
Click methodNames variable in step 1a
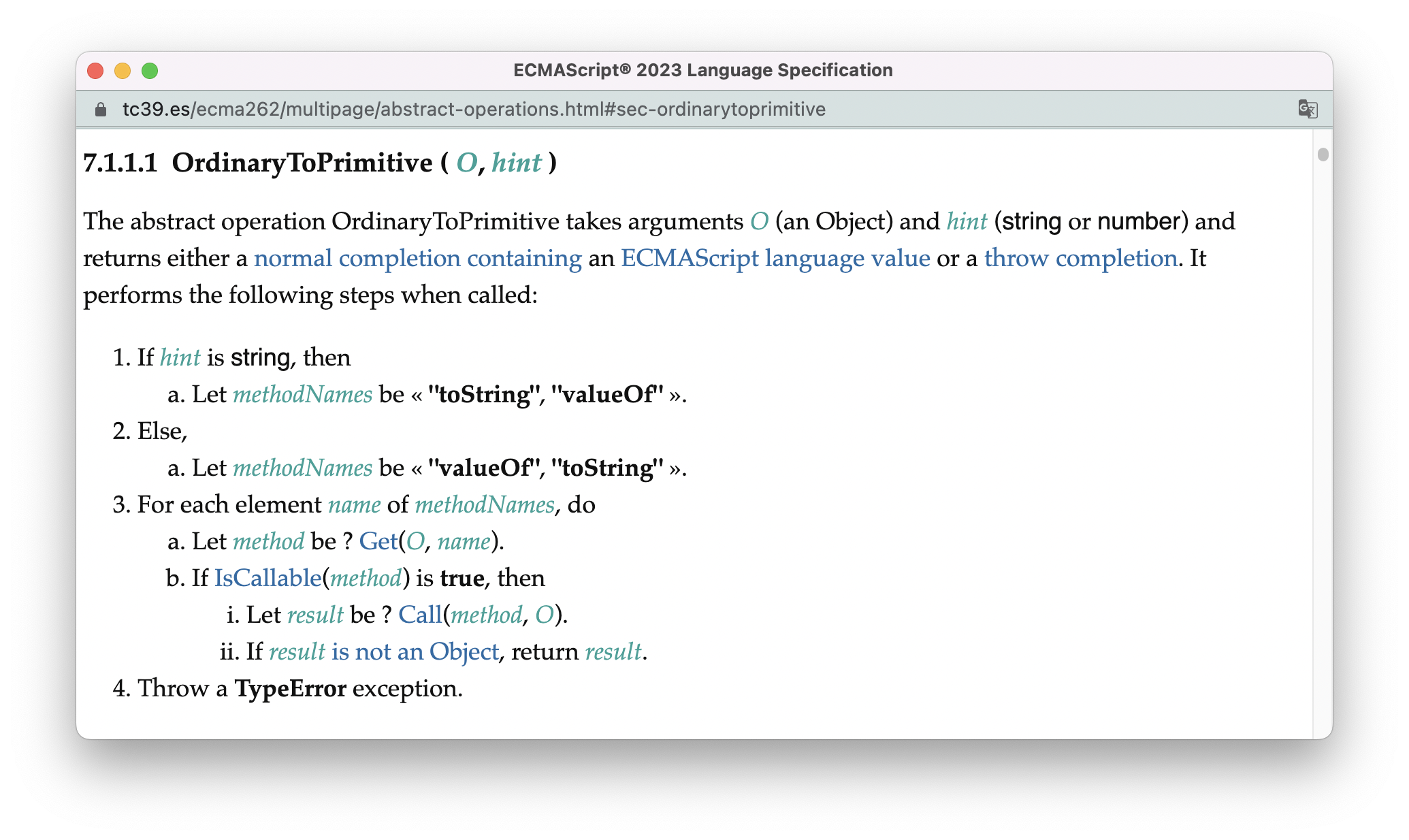coord(302,394)
